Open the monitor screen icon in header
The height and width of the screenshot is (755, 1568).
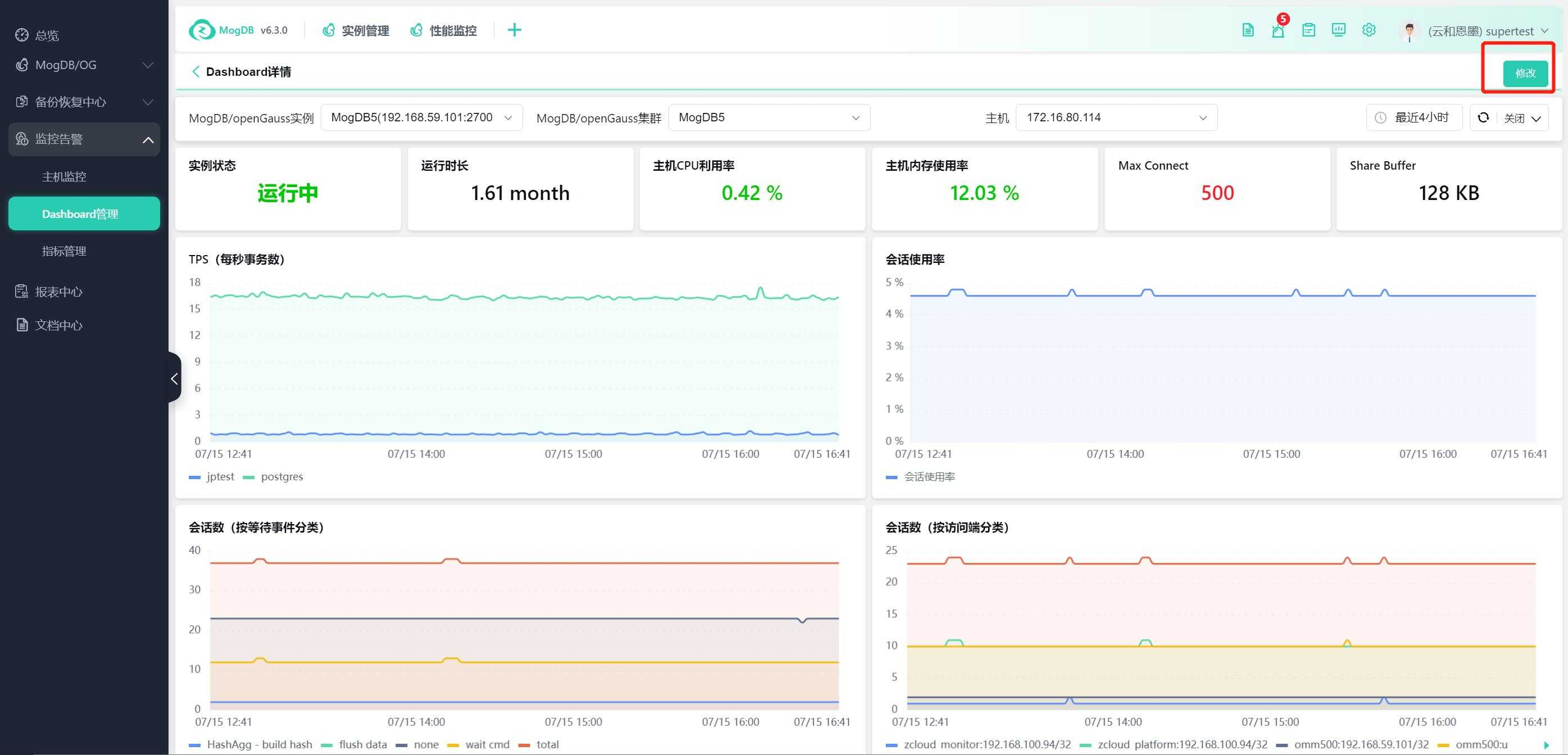1339,30
